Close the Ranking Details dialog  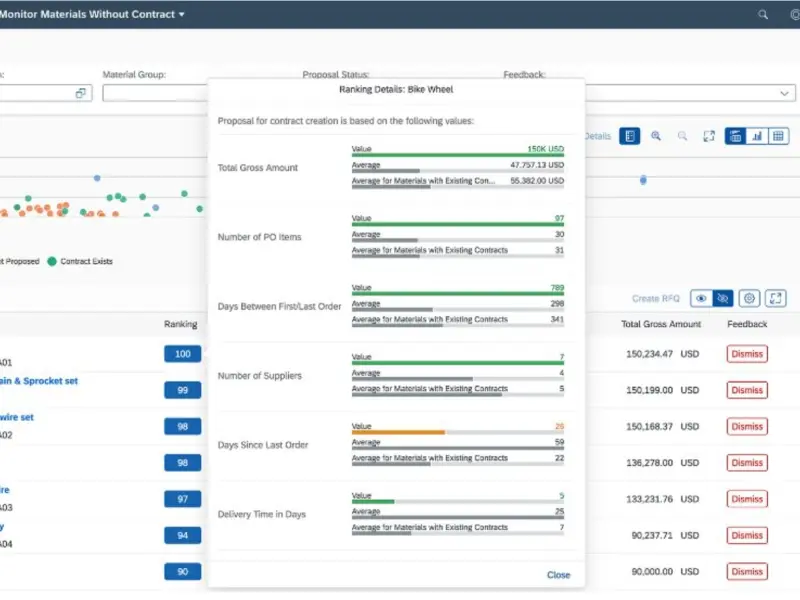[x=558, y=575]
